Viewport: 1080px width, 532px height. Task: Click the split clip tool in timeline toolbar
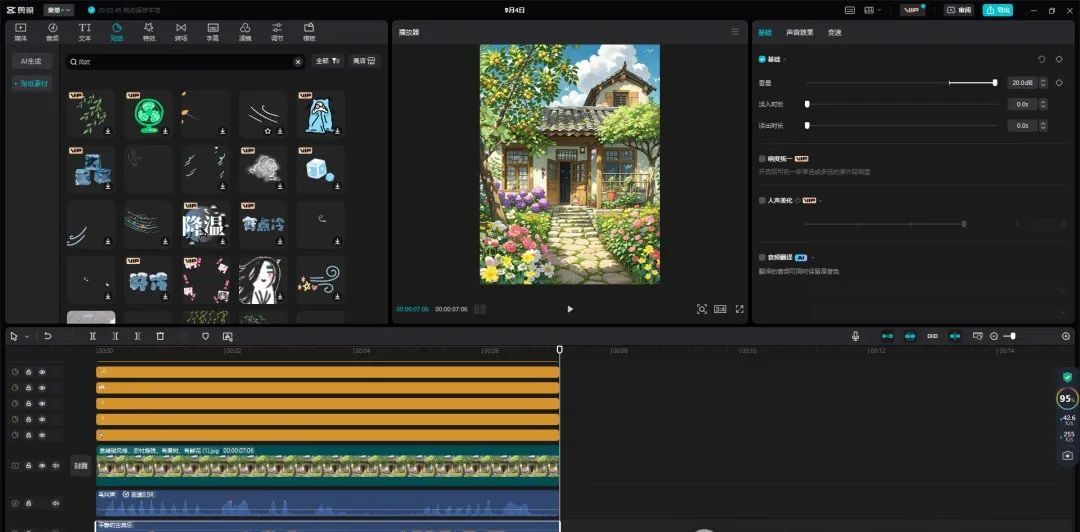(x=93, y=336)
